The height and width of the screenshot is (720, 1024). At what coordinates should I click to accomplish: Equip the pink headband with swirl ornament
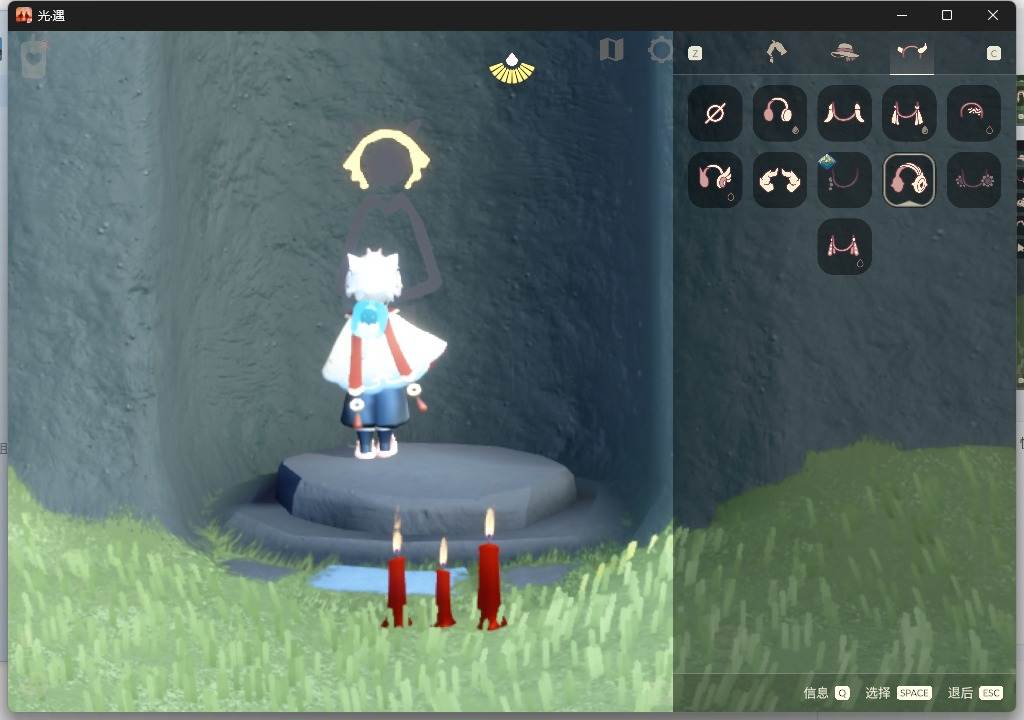coord(973,113)
